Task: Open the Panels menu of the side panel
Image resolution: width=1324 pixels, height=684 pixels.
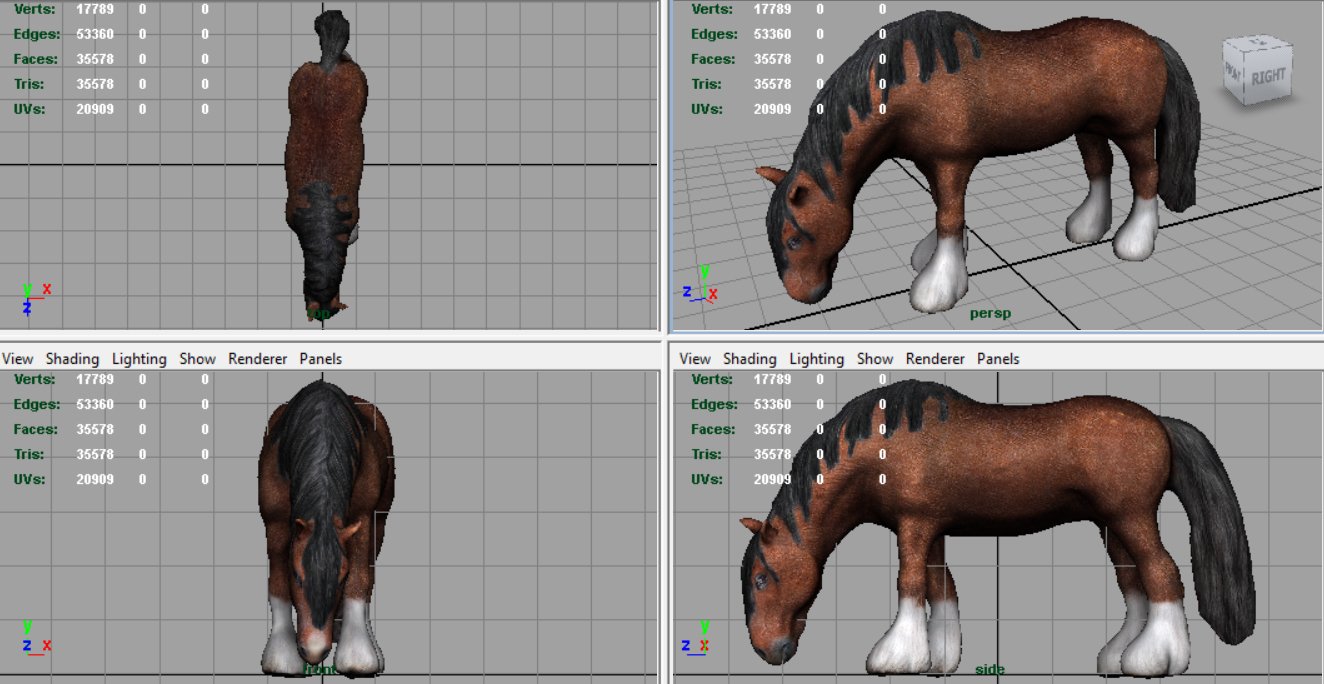Action: click(x=998, y=359)
